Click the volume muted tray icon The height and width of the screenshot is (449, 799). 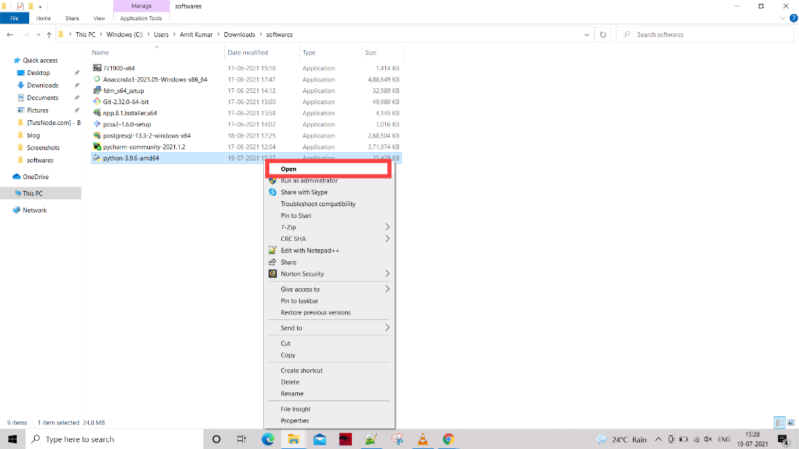(708, 439)
